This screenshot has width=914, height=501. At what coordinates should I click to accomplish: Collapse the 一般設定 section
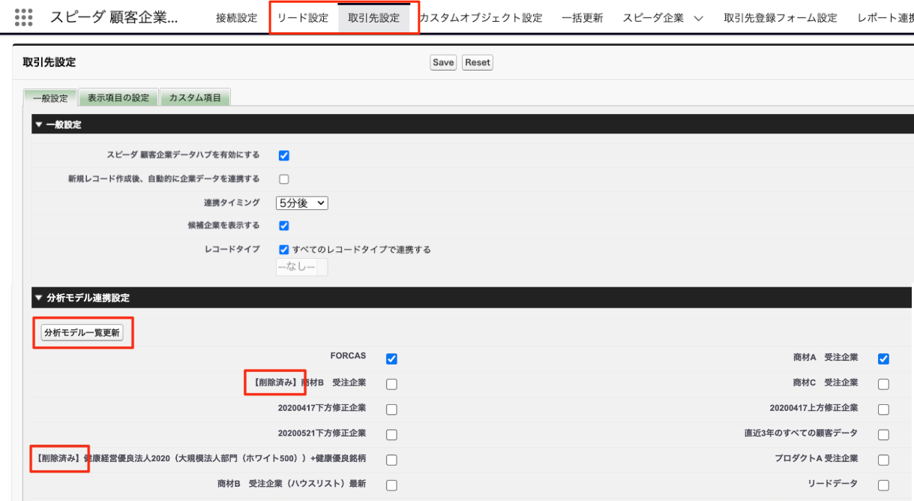39,124
